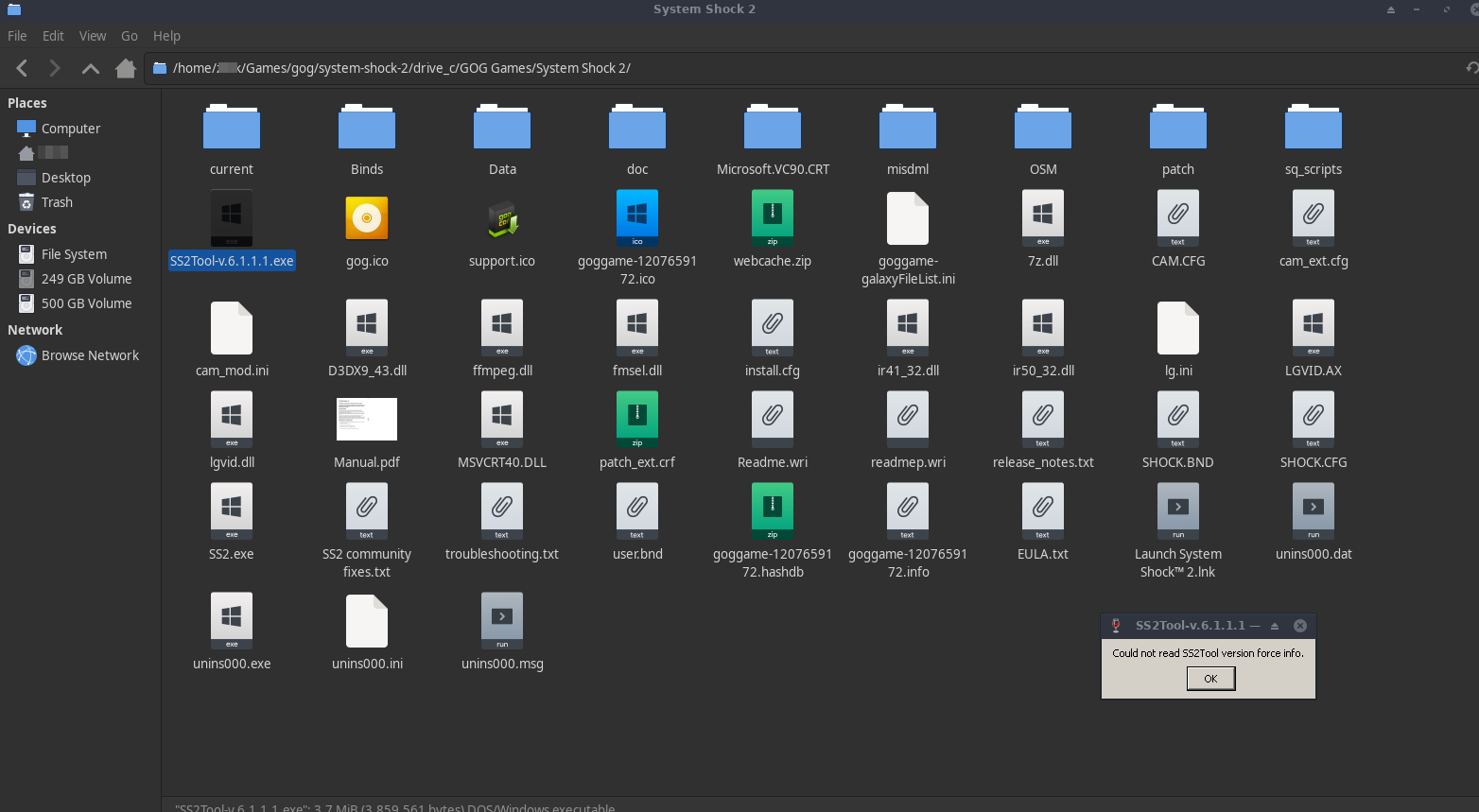1479x812 pixels.
Task: Select the release_notes.txt file
Action: click(x=1043, y=431)
